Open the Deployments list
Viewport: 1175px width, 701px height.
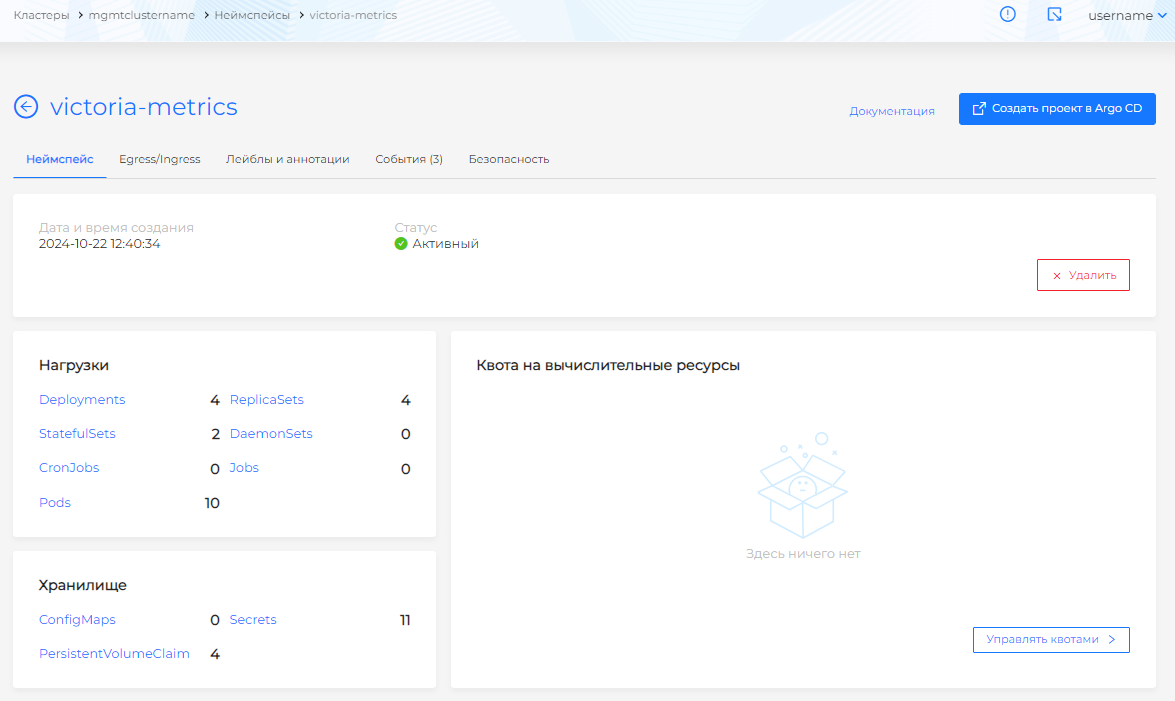[82, 400]
